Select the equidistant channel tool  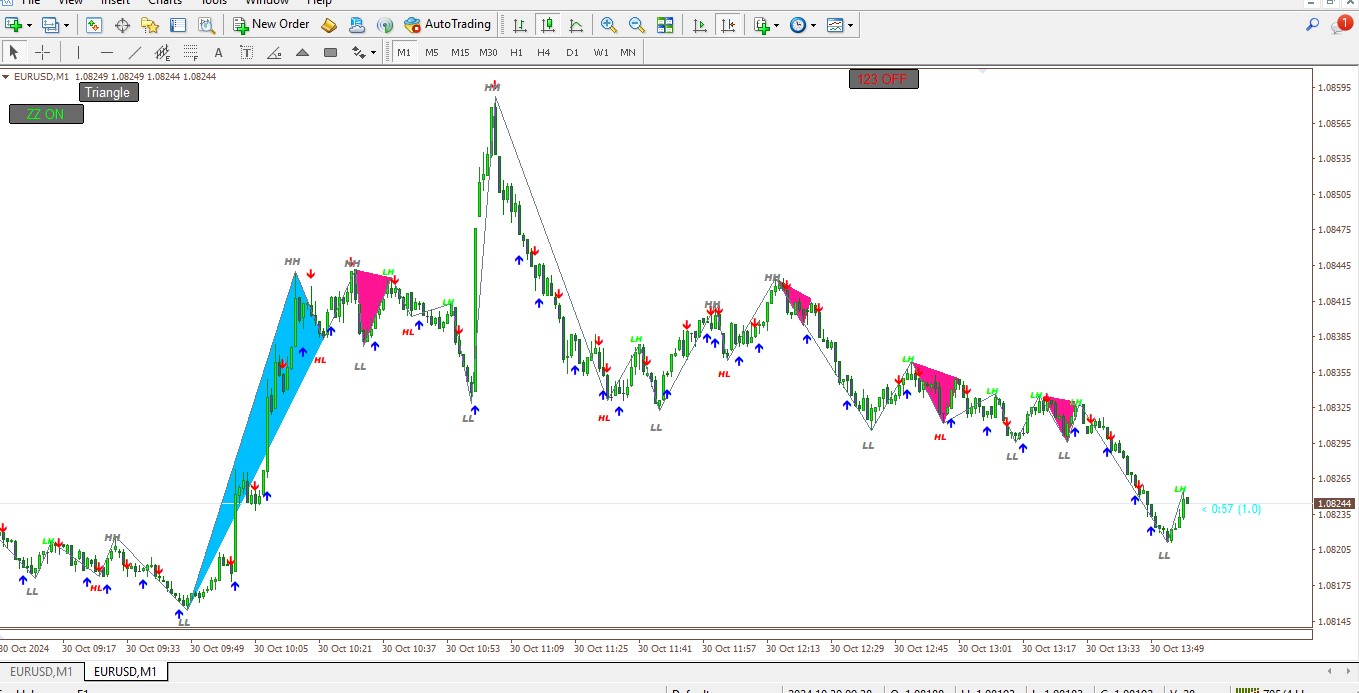pos(162,52)
